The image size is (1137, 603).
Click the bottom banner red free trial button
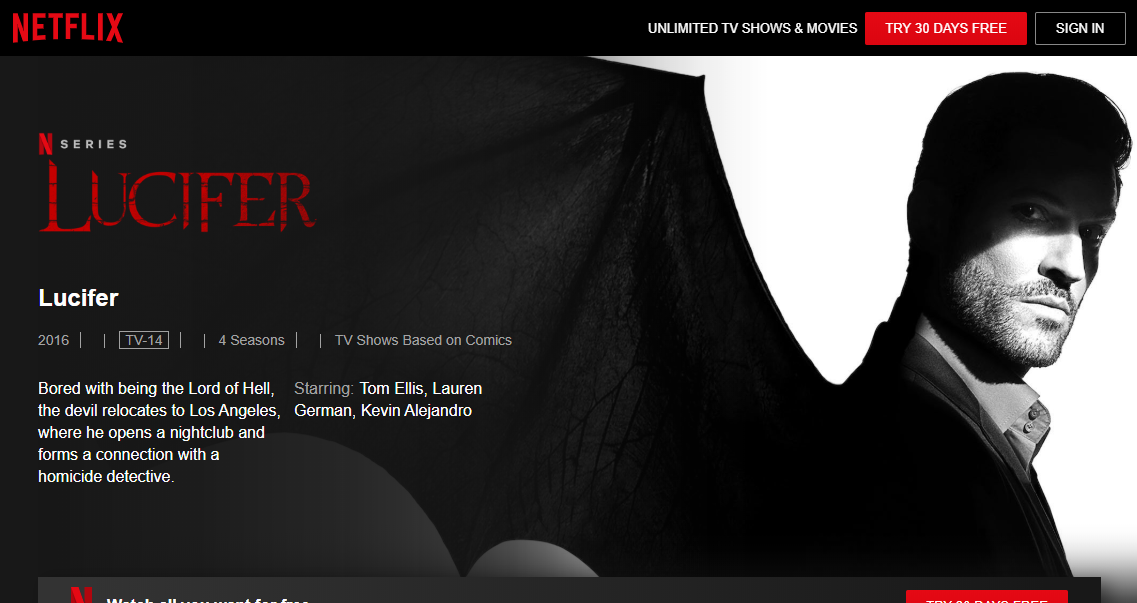[x=986, y=597]
